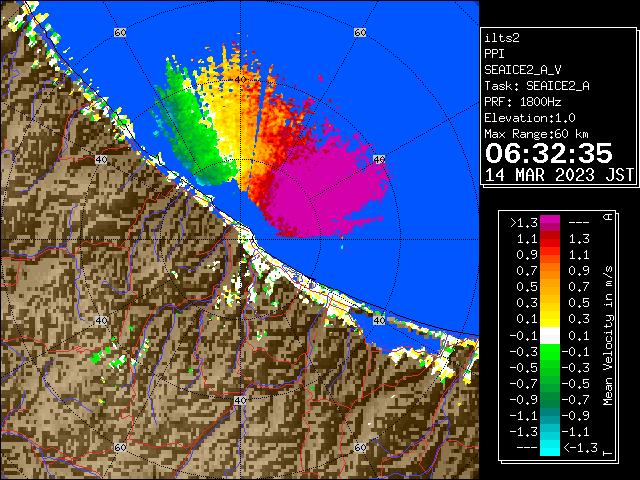Click the 'Mean Velocity in m/s' legend title
640x480 pixels.
pos(609,335)
